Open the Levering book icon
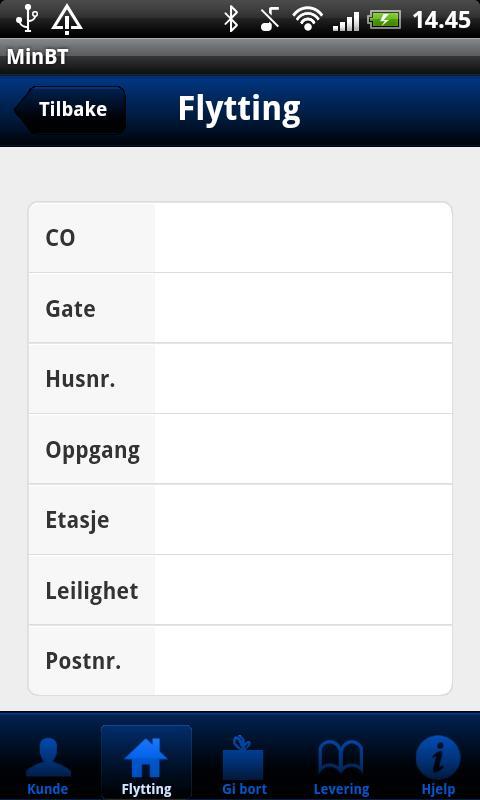 pyautogui.click(x=341, y=757)
